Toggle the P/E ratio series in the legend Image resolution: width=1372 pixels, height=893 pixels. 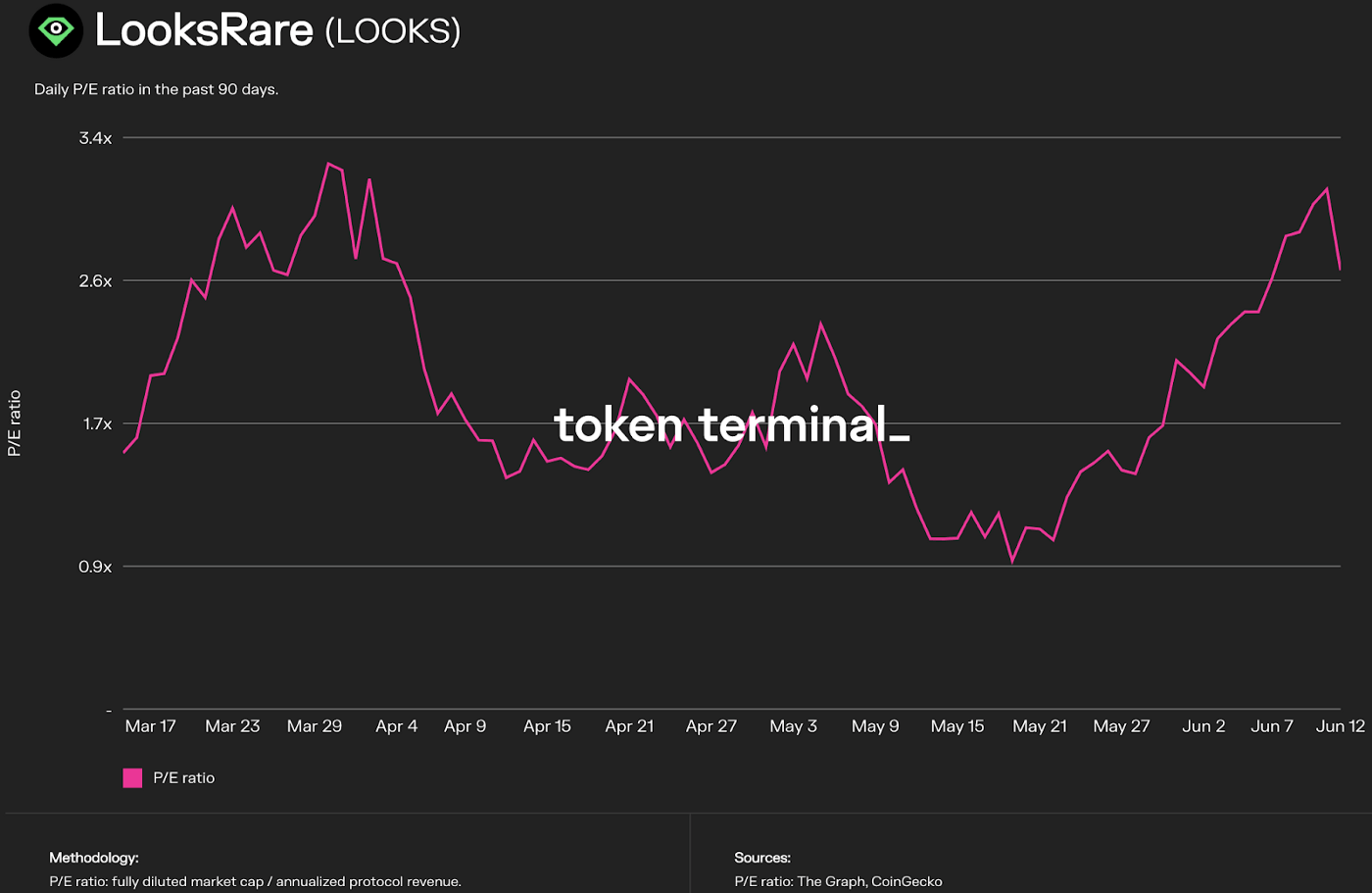tap(182, 776)
